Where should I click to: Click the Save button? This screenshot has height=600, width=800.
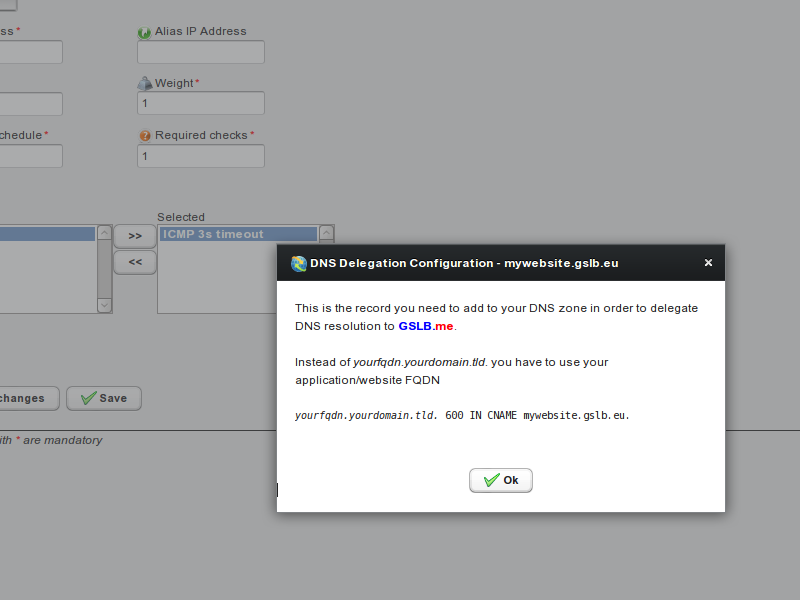(104, 398)
